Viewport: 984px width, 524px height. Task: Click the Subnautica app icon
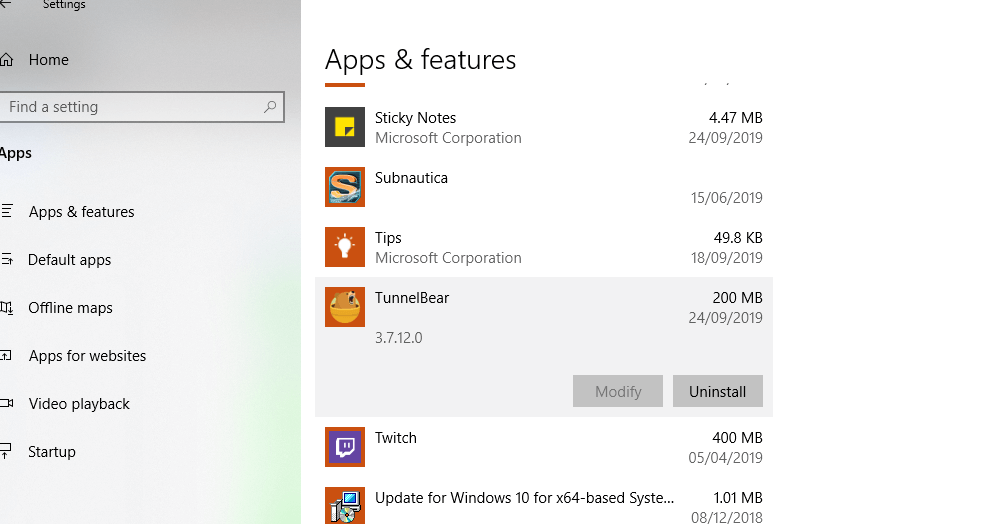tap(345, 187)
